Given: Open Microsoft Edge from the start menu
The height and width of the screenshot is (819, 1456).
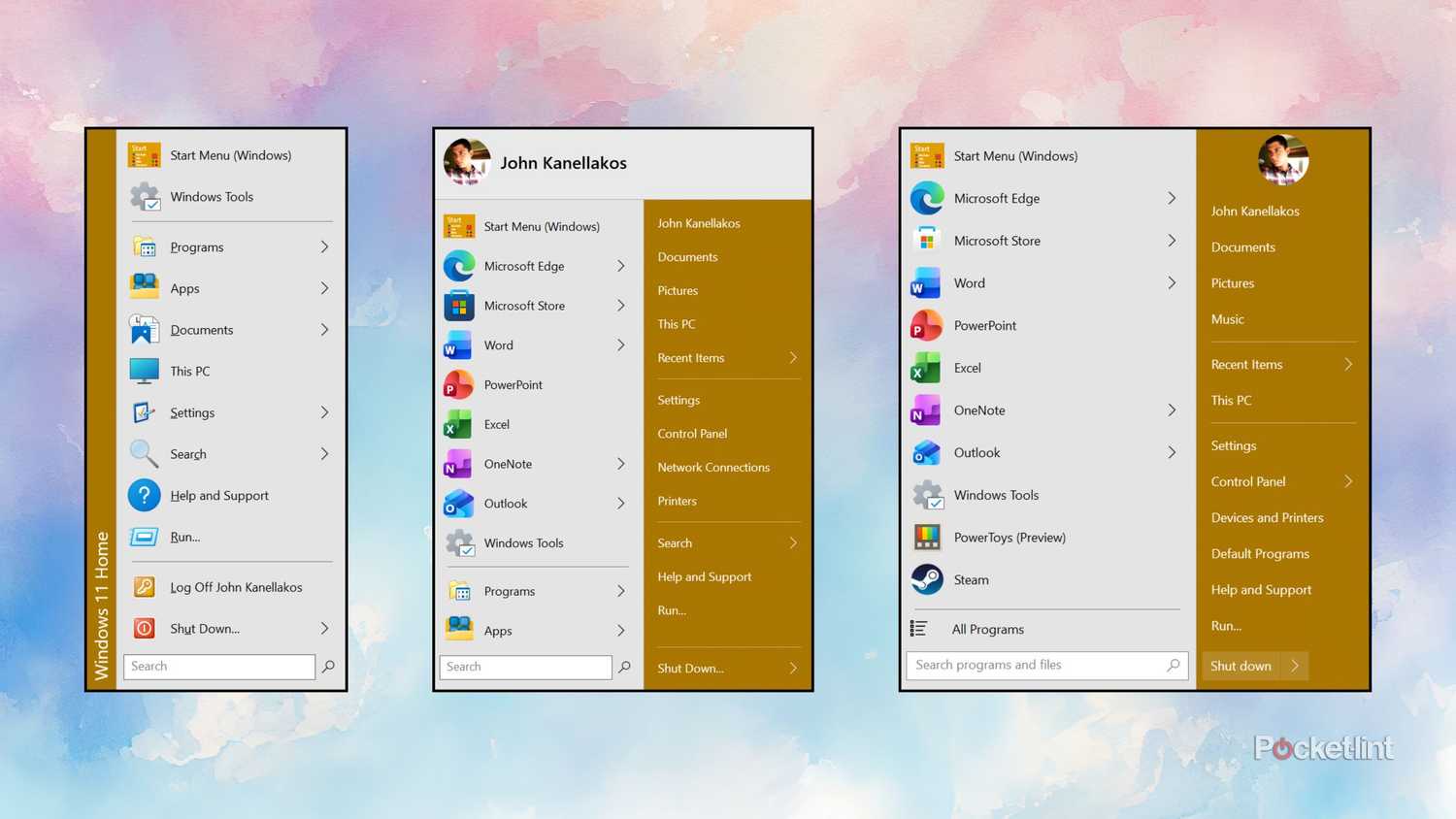Looking at the screenshot, I should pyautogui.click(x=524, y=266).
